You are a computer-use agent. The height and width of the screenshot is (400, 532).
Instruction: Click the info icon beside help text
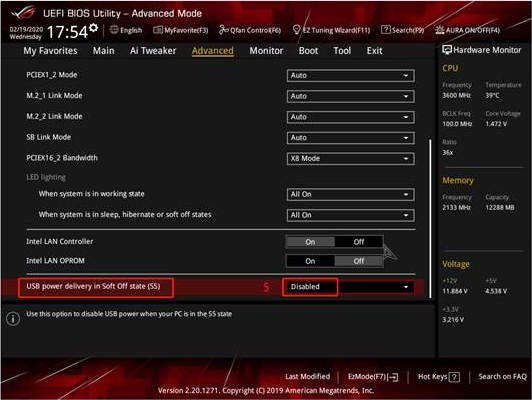click(13, 319)
